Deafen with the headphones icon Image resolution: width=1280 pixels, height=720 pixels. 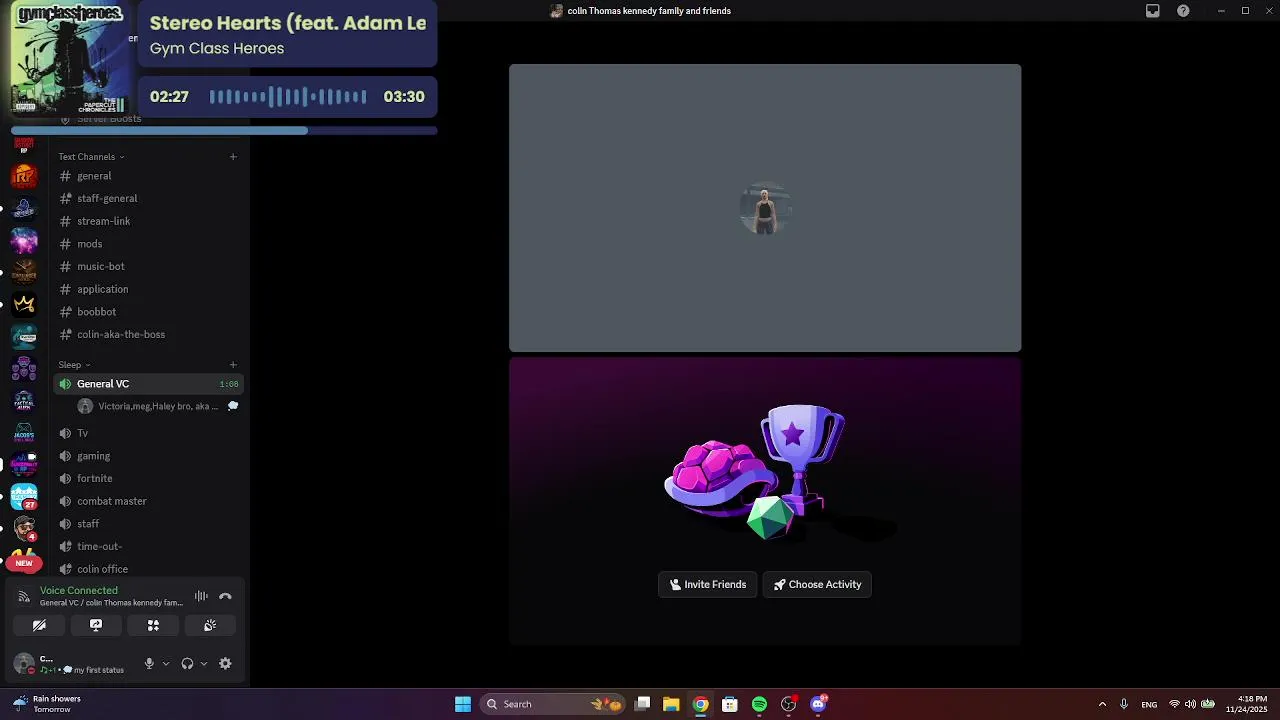187,663
